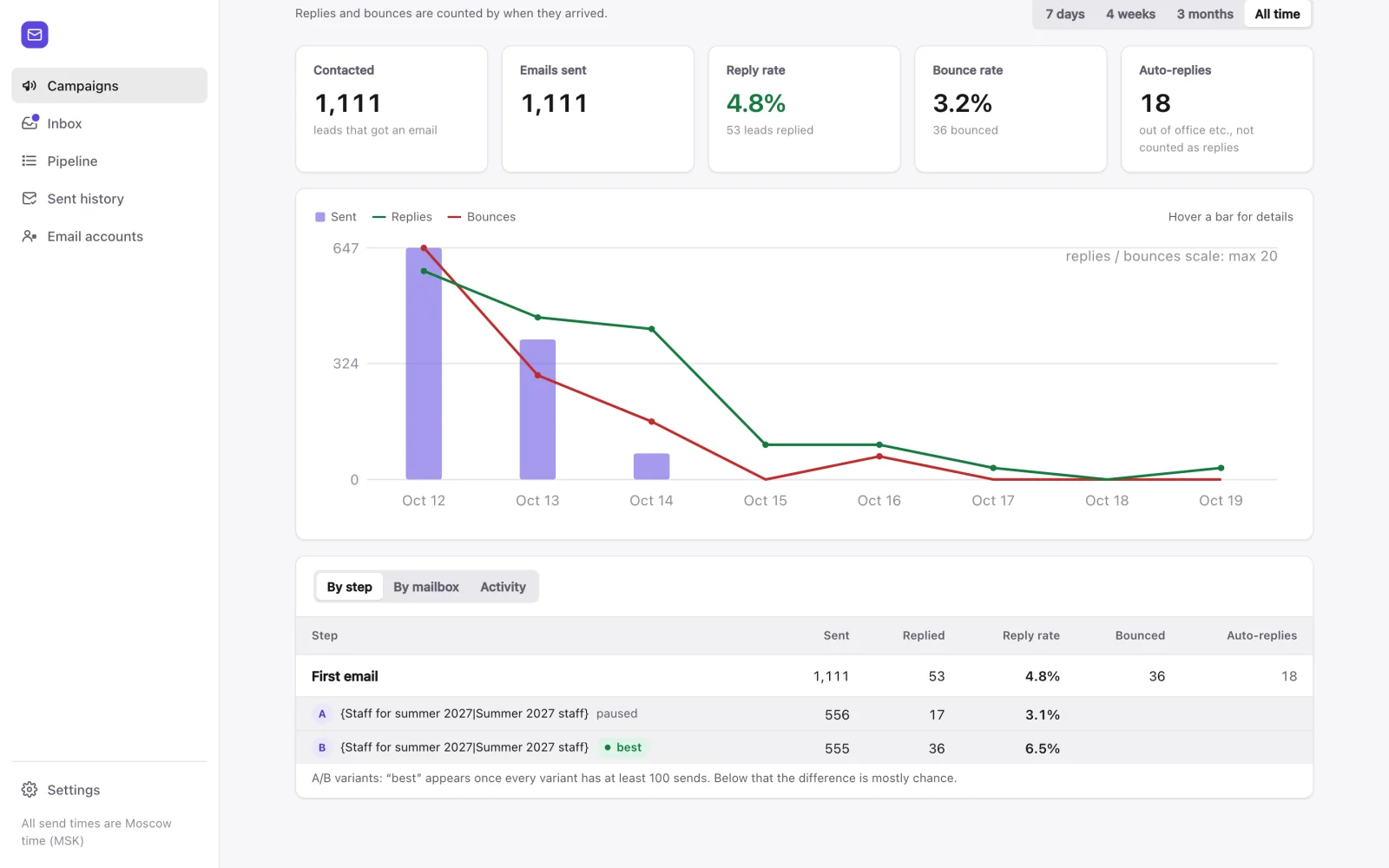Select the 3 months range
1389x868 pixels.
tap(1205, 14)
